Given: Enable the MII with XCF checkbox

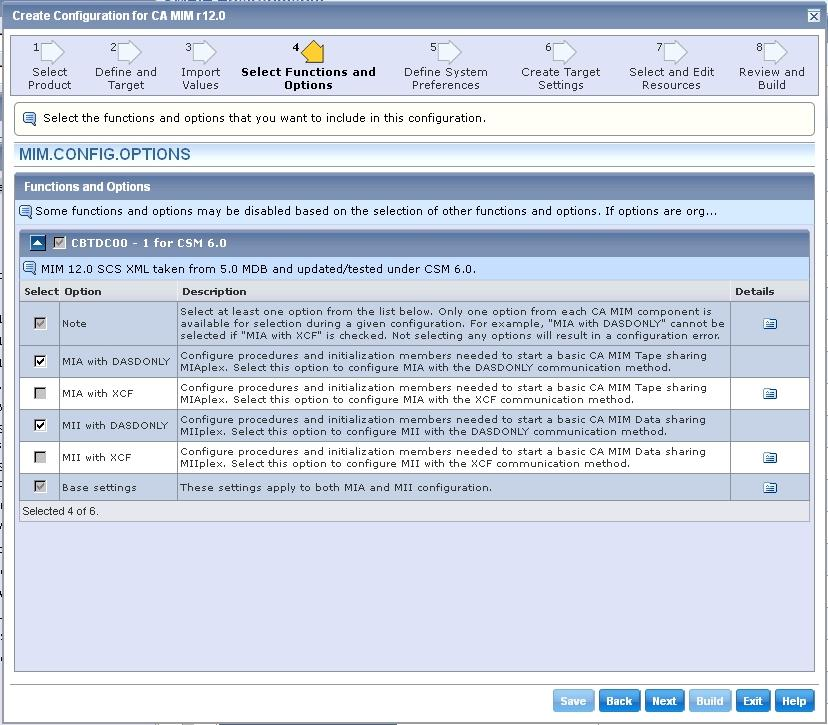Looking at the screenshot, I should tap(40, 457).
